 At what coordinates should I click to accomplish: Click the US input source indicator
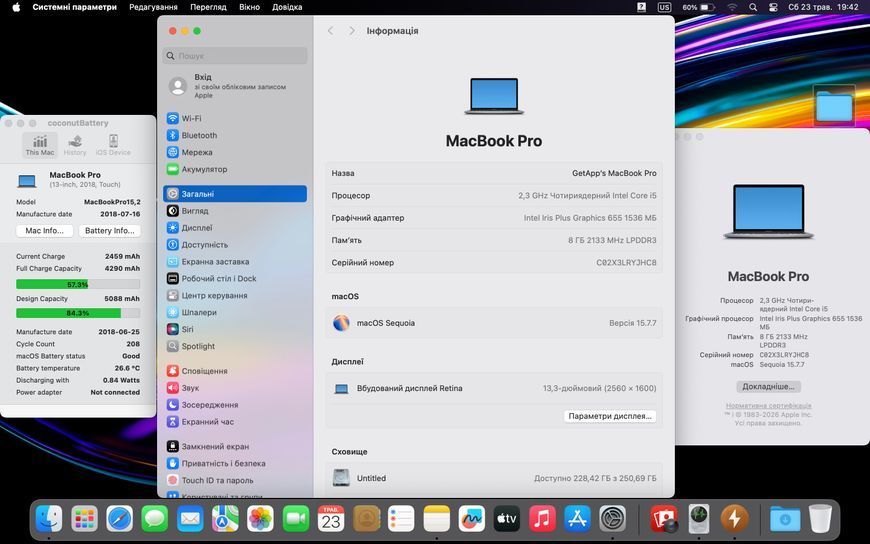tap(664, 7)
